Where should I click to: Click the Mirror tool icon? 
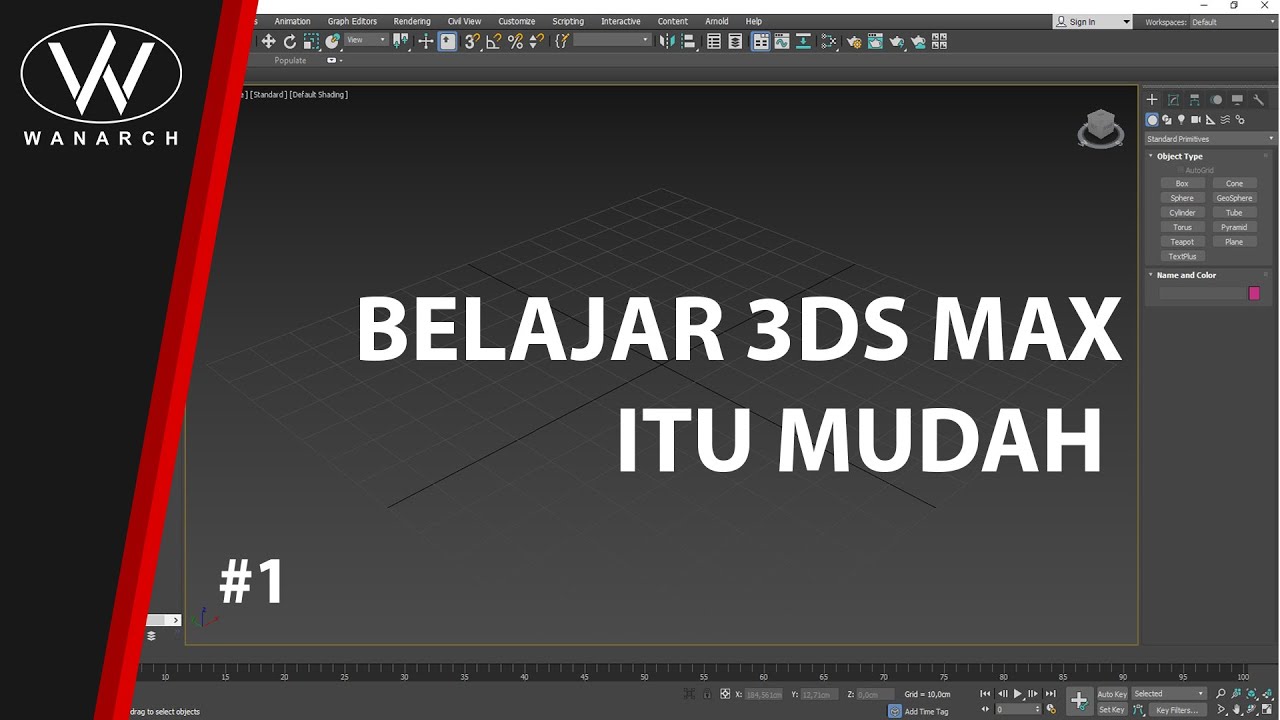coord(667,41)
